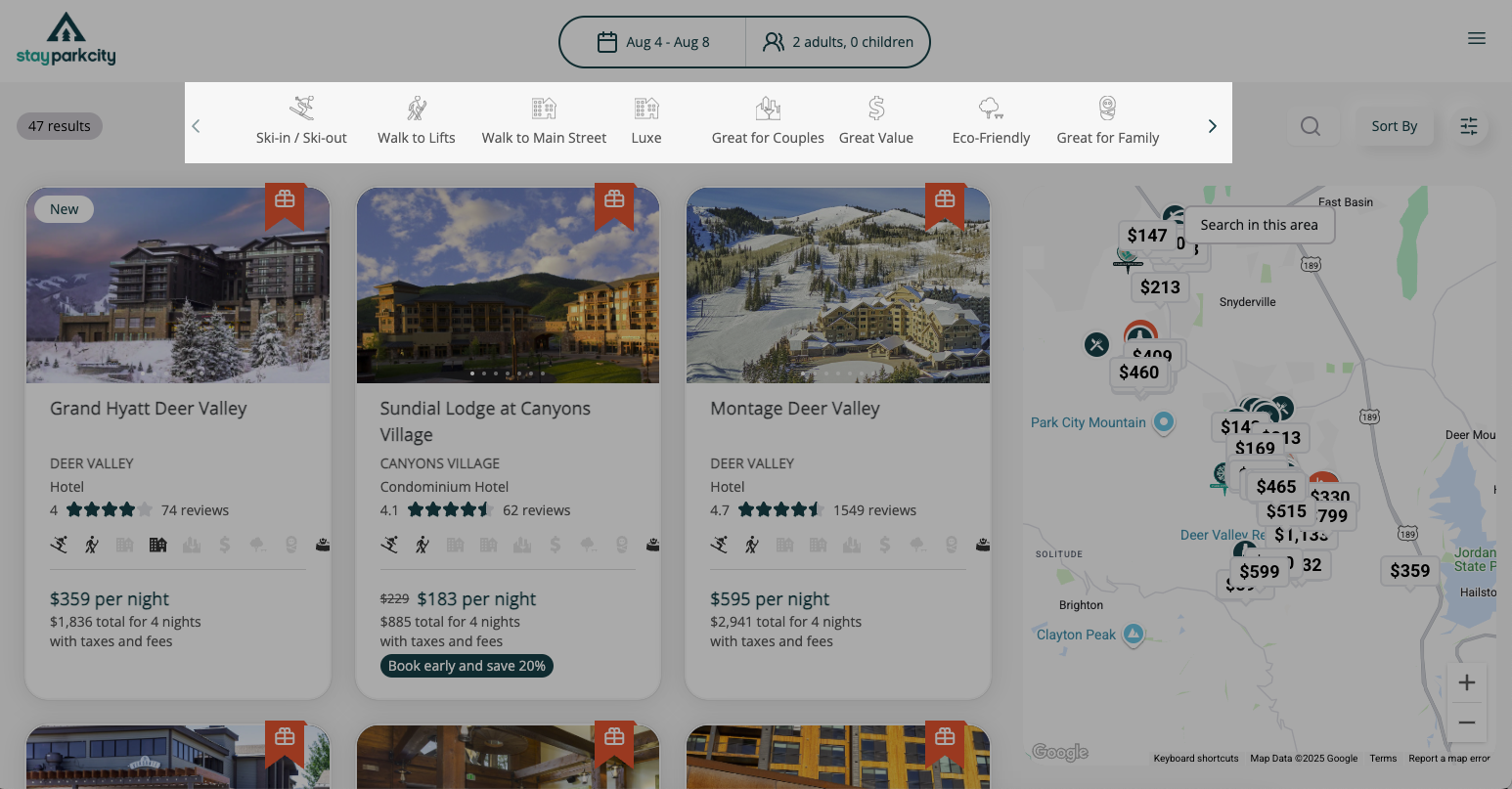Click the Clayton Peak map pin
The height and width of the screenshot is (789, 1512).
pyautogui.click(x=1133, y=635)
